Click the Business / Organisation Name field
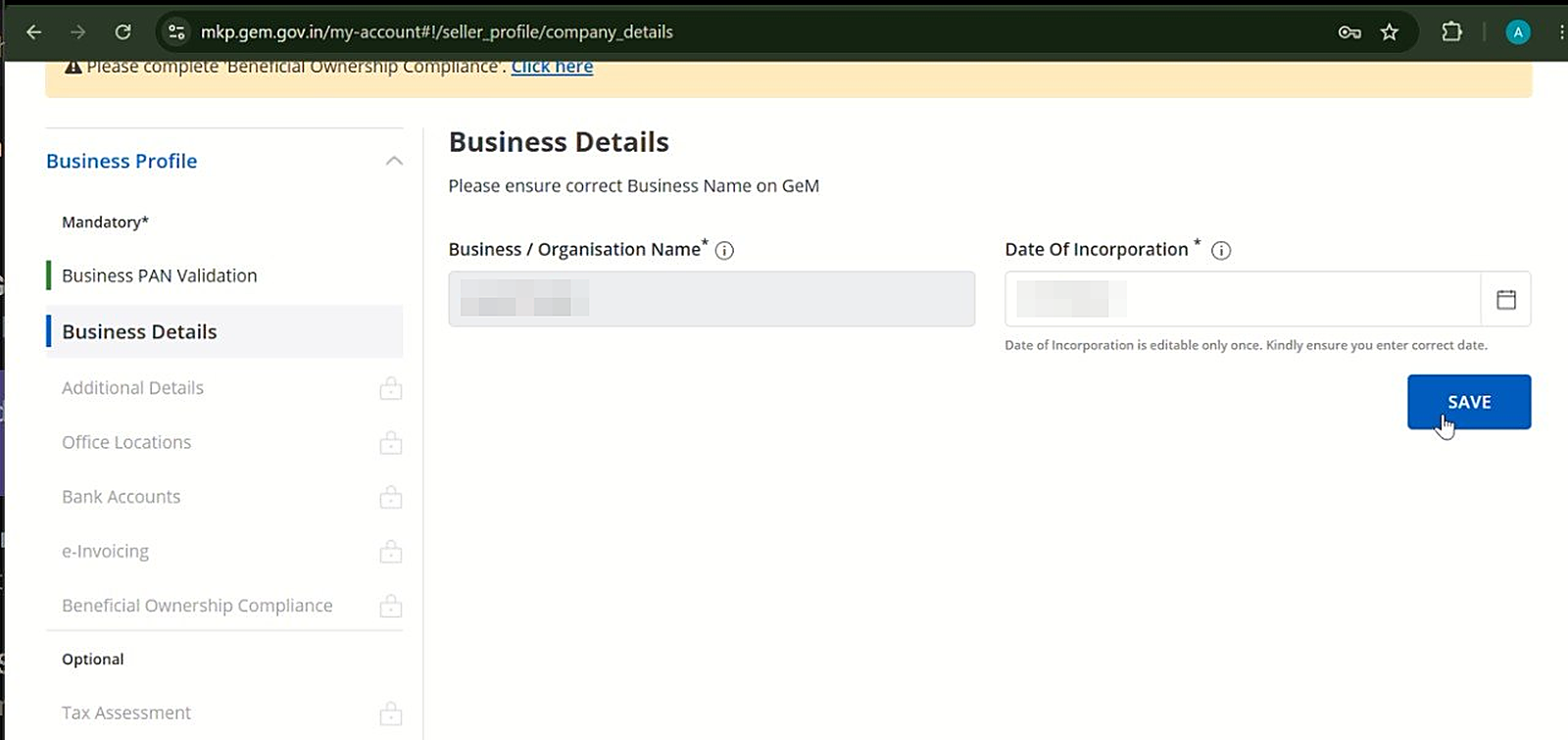 (711, 299)
